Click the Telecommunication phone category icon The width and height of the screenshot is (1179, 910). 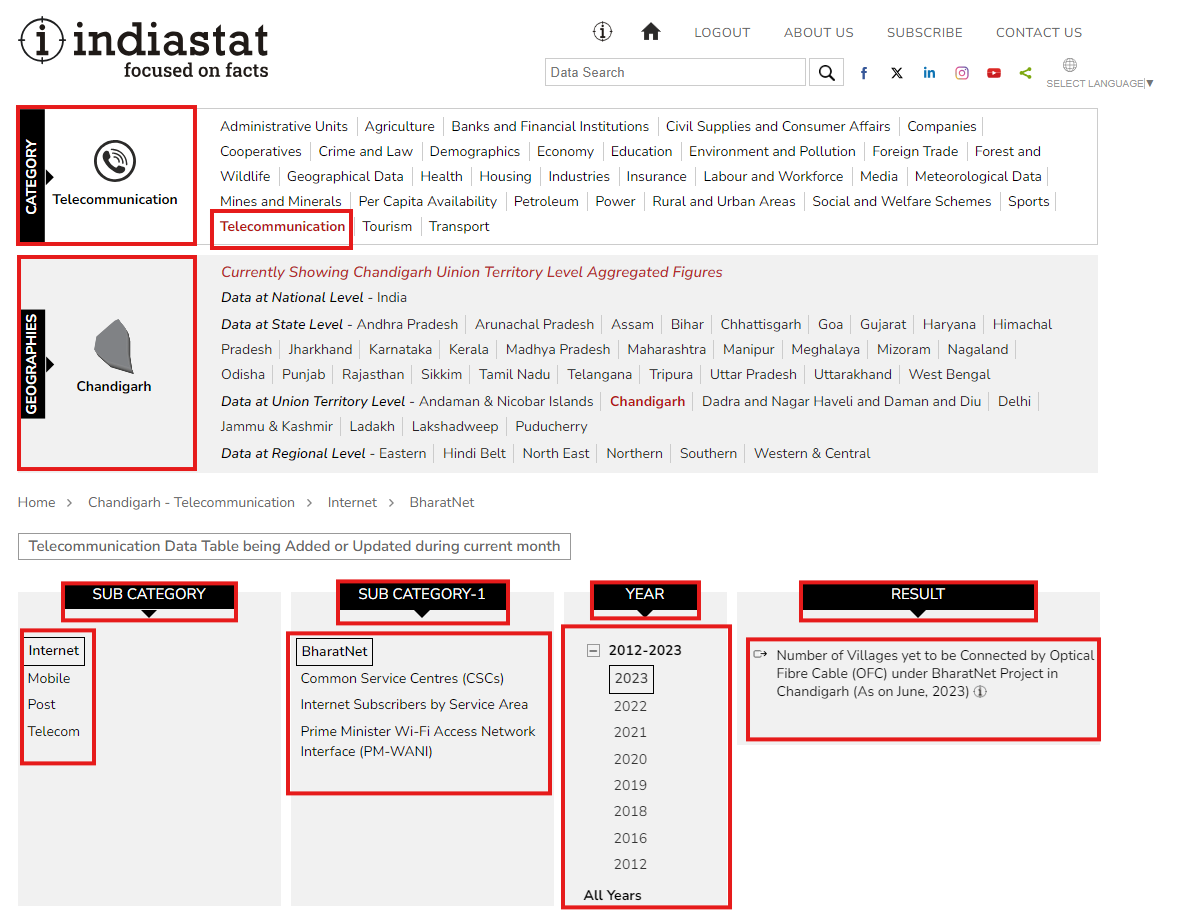[x=115, y=161]
